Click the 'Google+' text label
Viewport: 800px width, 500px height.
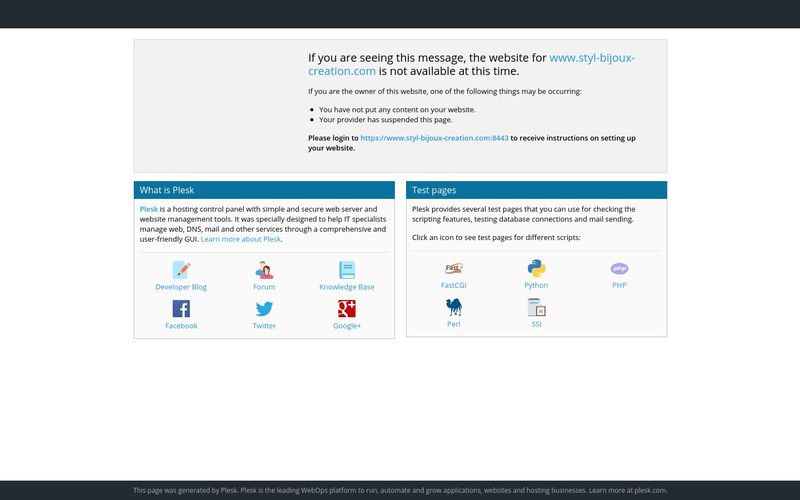347,326
